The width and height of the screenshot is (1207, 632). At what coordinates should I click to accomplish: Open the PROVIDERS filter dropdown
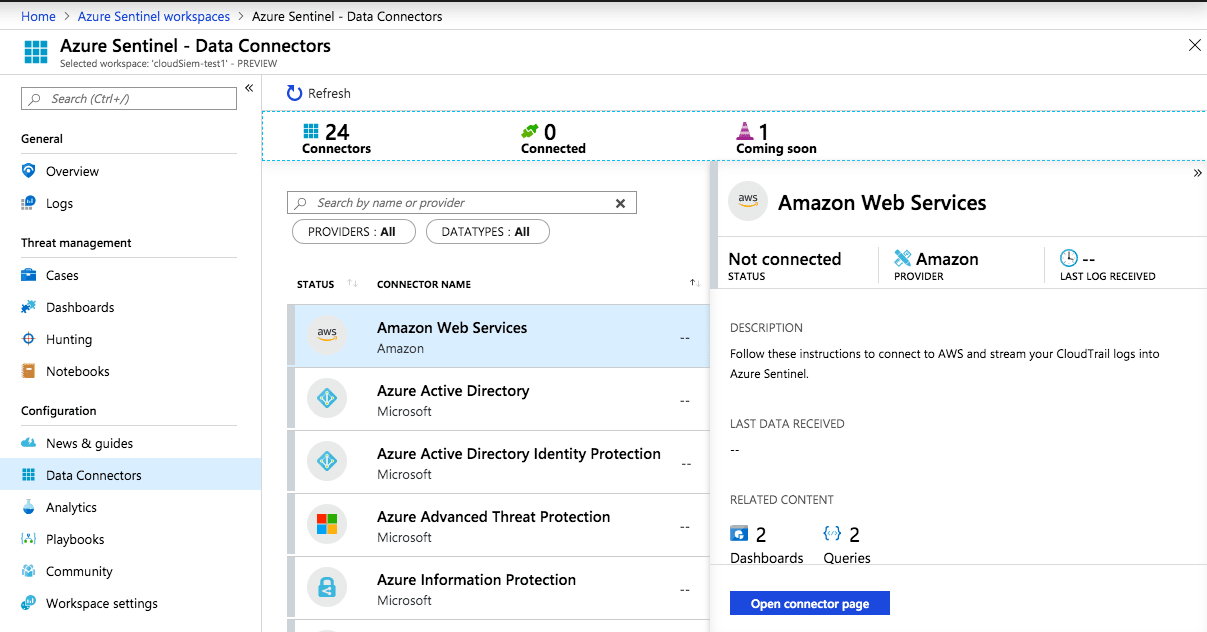coord(351,232)
